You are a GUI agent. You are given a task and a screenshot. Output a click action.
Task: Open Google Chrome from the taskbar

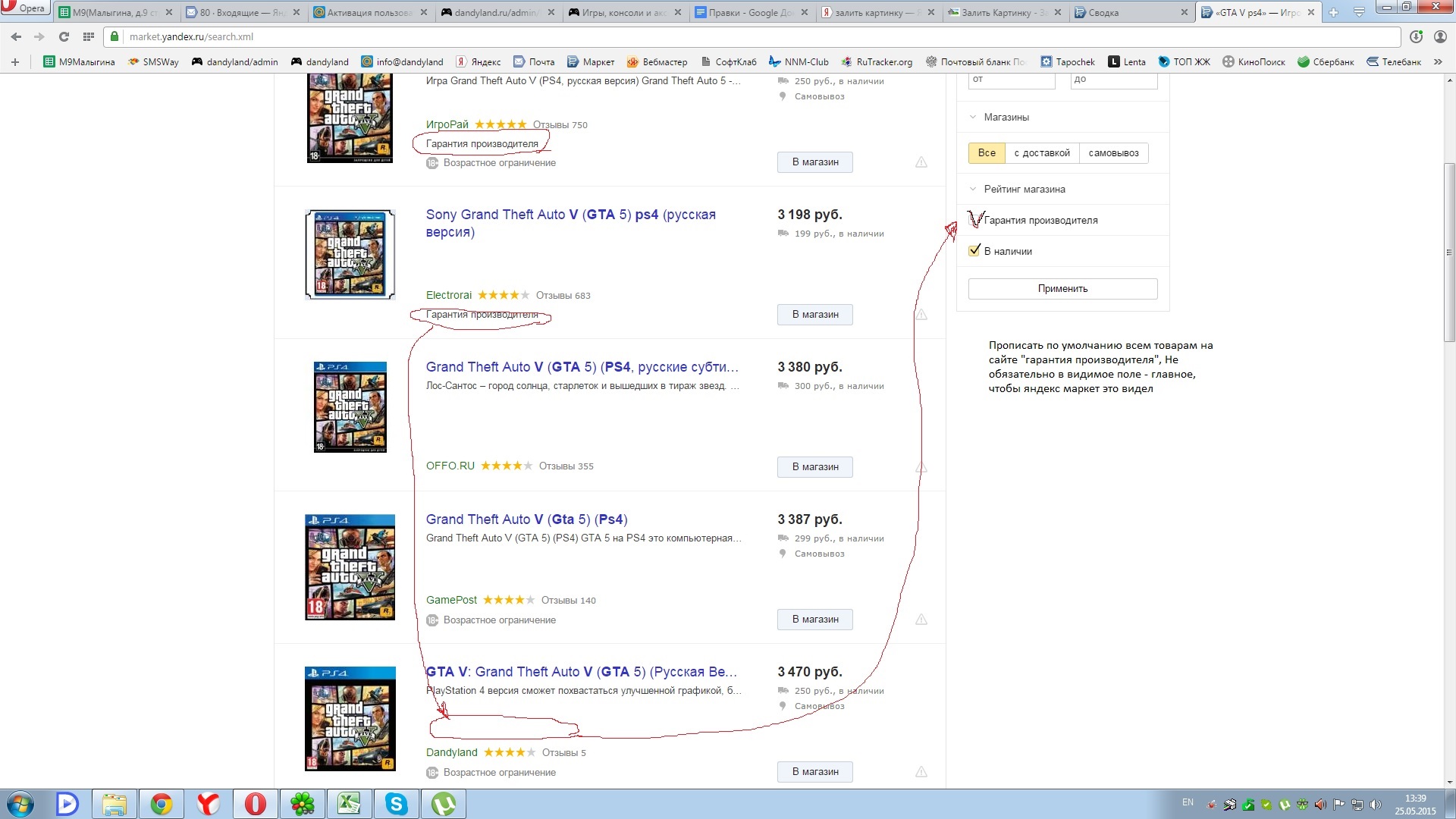point(162,804)
